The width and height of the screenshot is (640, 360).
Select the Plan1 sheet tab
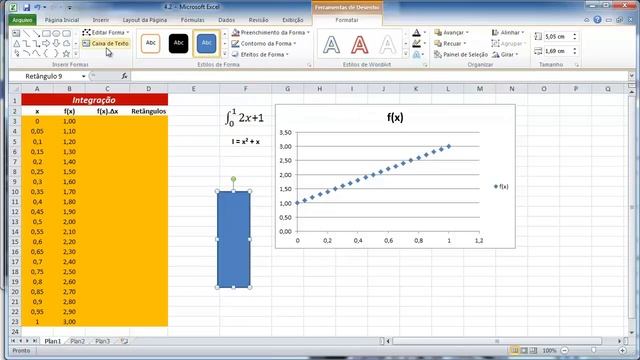click(x=53, y=341)
